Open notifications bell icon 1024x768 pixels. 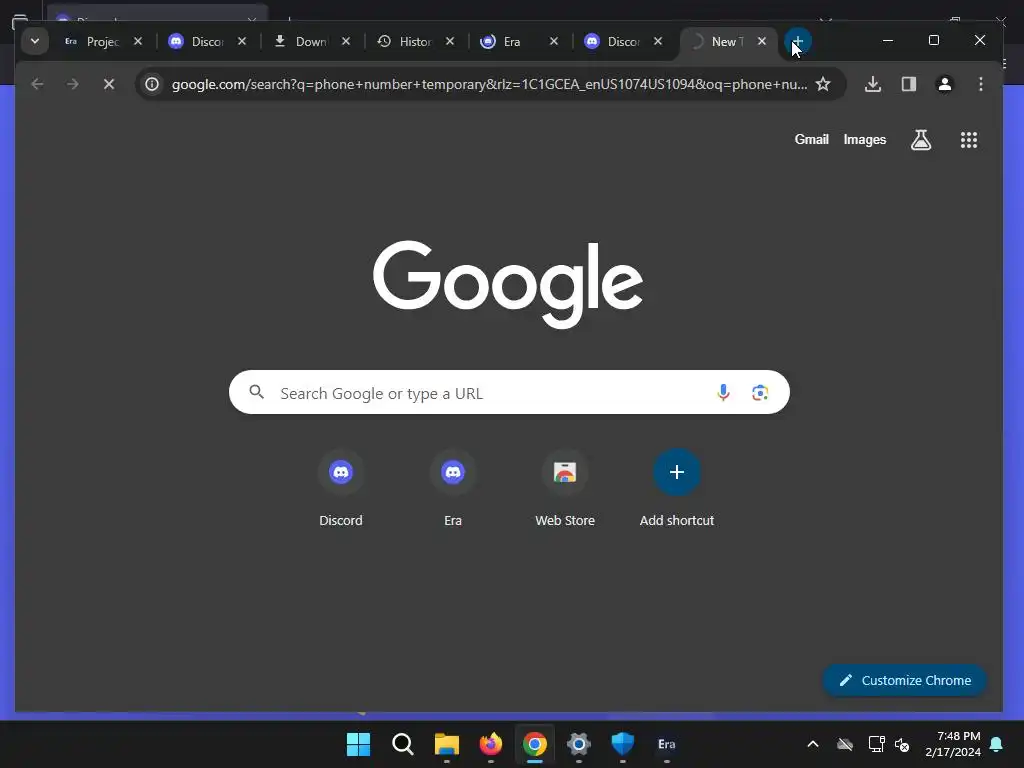[x=997, y=744]
